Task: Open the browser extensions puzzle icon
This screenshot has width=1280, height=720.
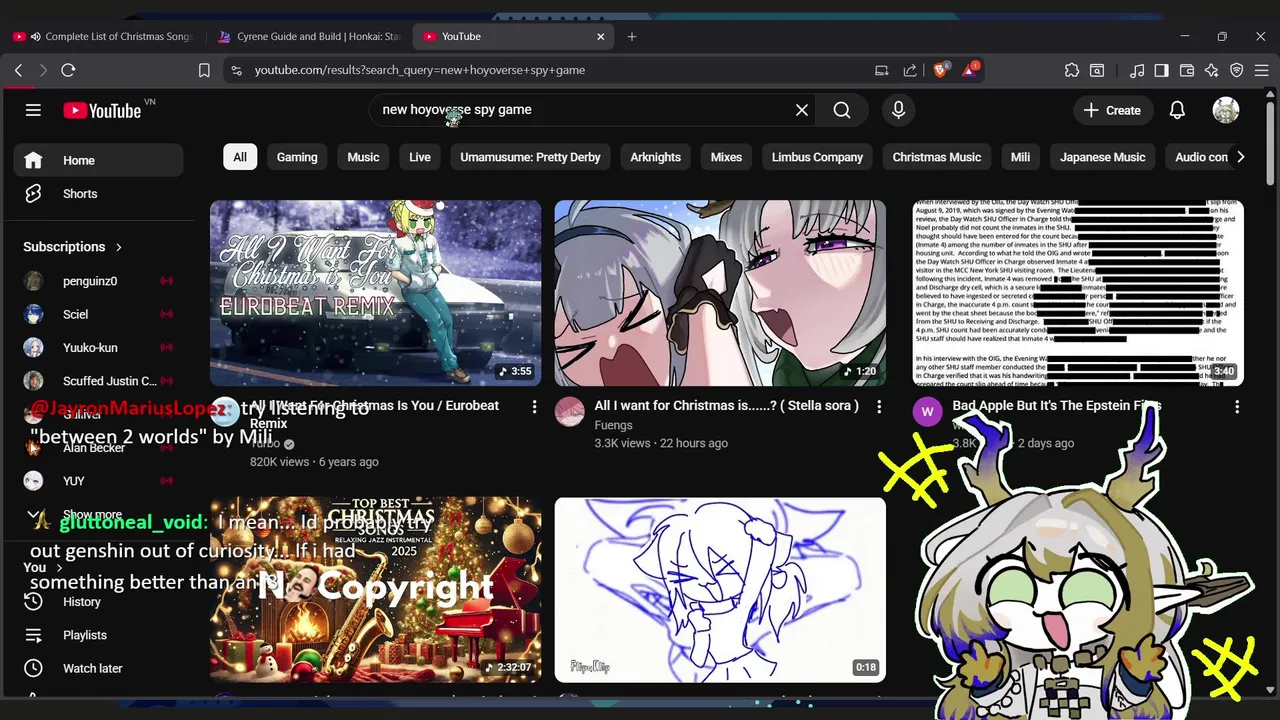Action: pos(1072,70)
